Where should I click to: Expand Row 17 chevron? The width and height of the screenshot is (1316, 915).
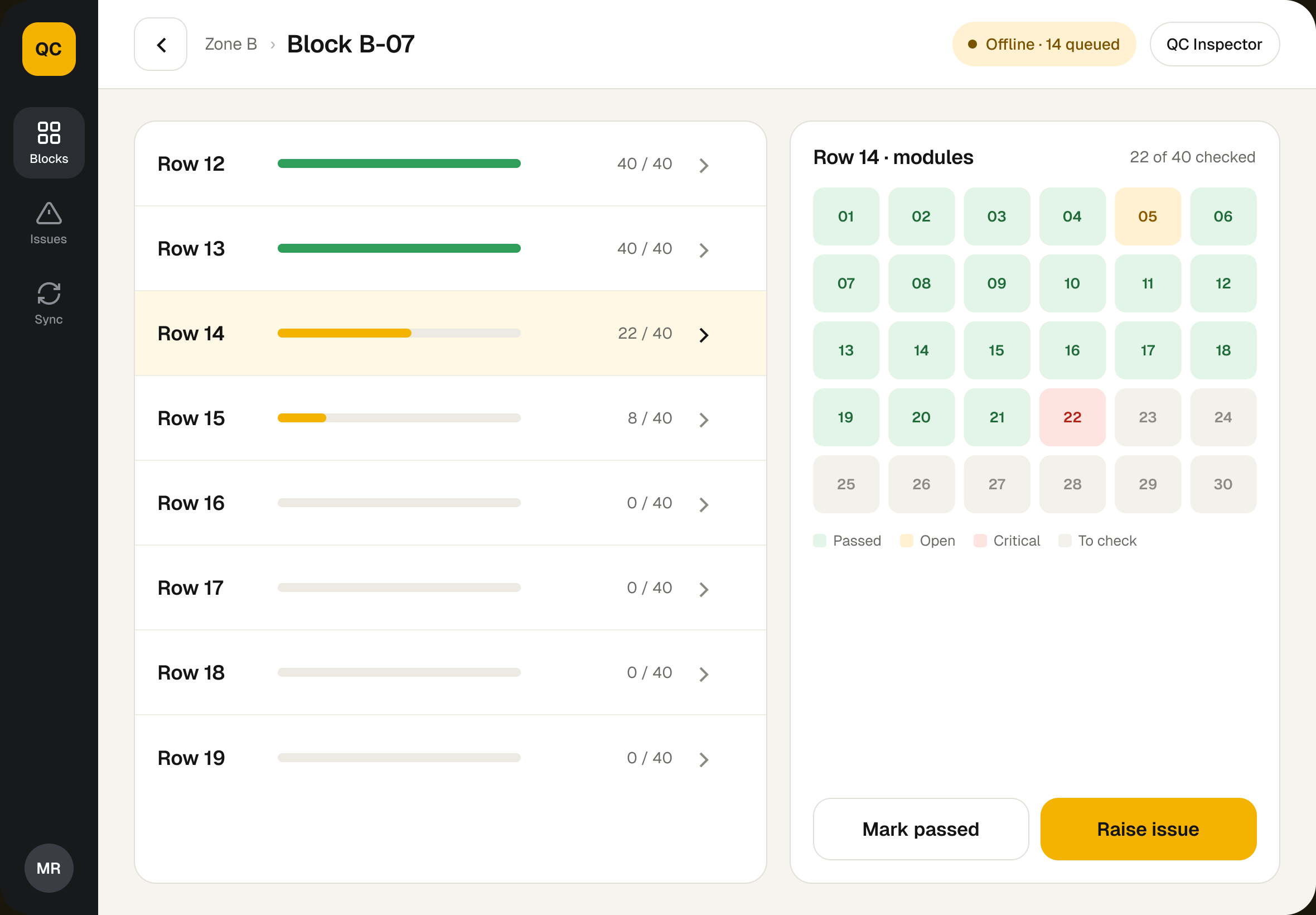704,589
